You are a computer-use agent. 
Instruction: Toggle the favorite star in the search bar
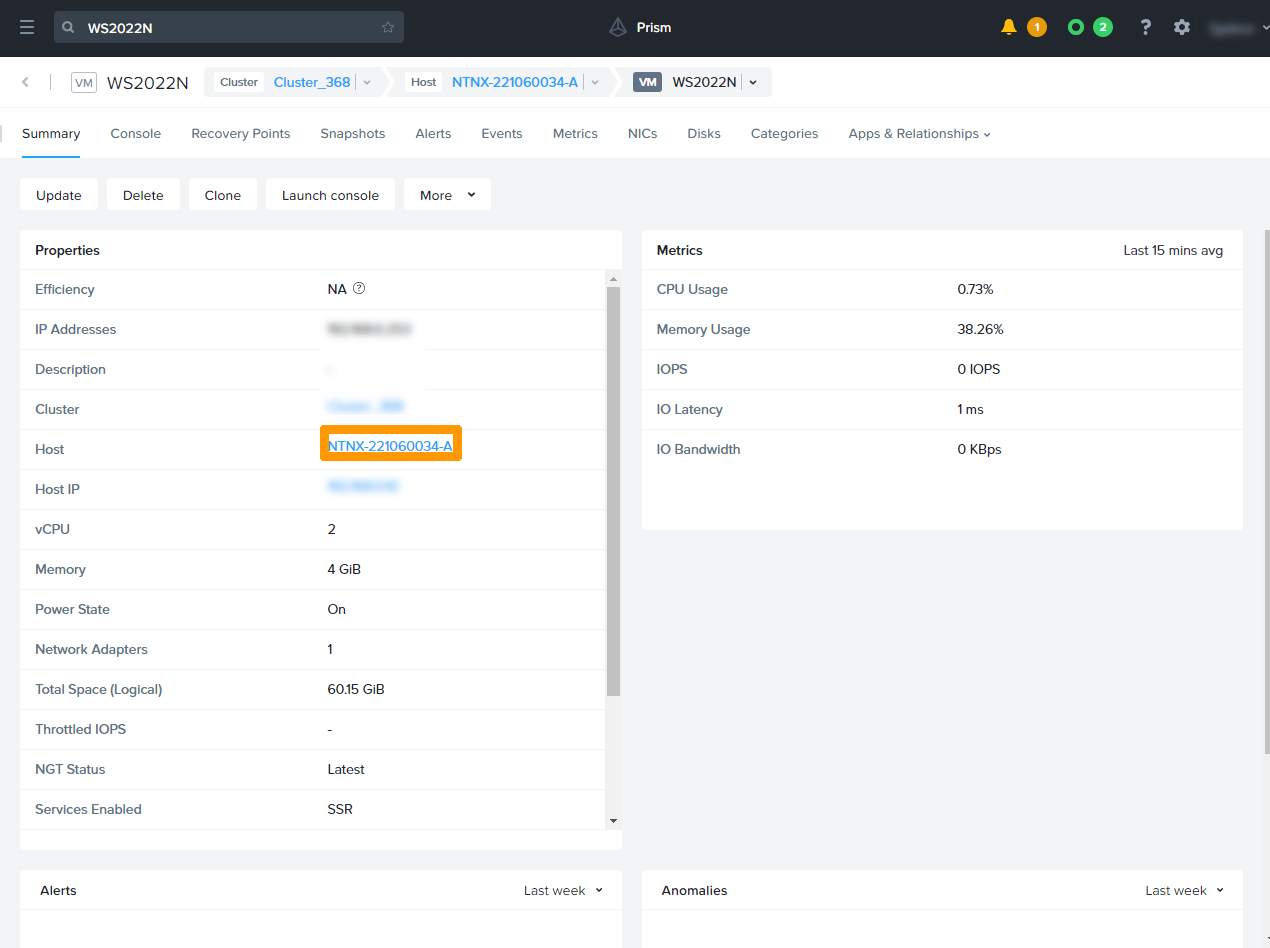tap(388, 27)
